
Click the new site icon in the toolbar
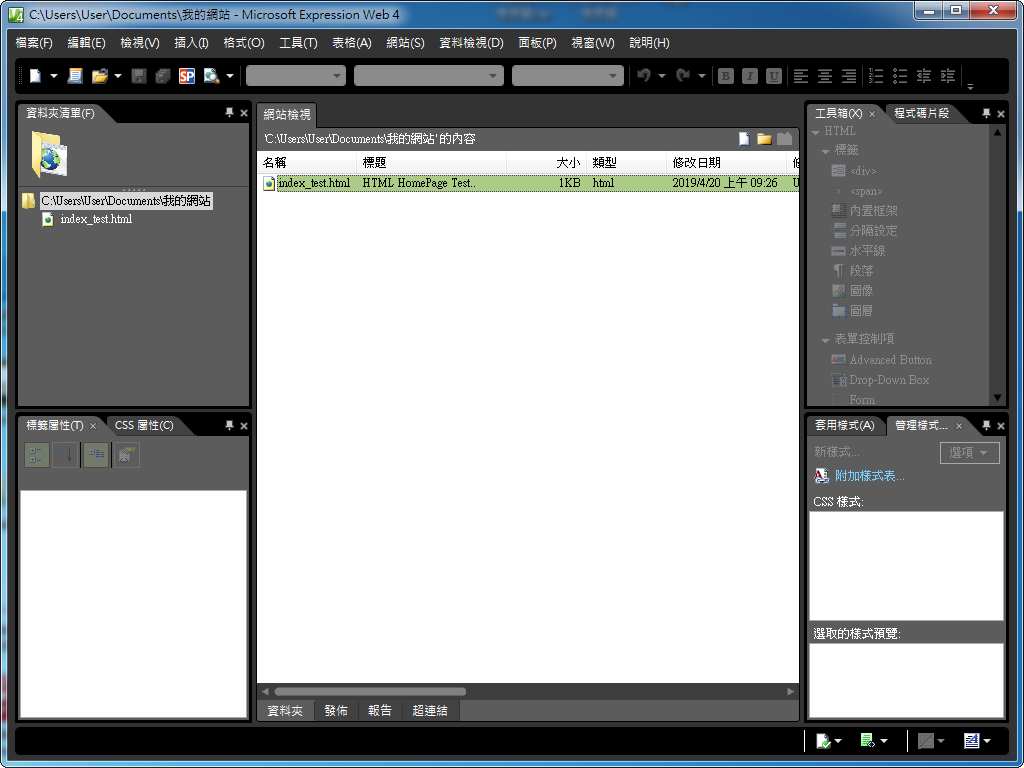coord(75,76)
